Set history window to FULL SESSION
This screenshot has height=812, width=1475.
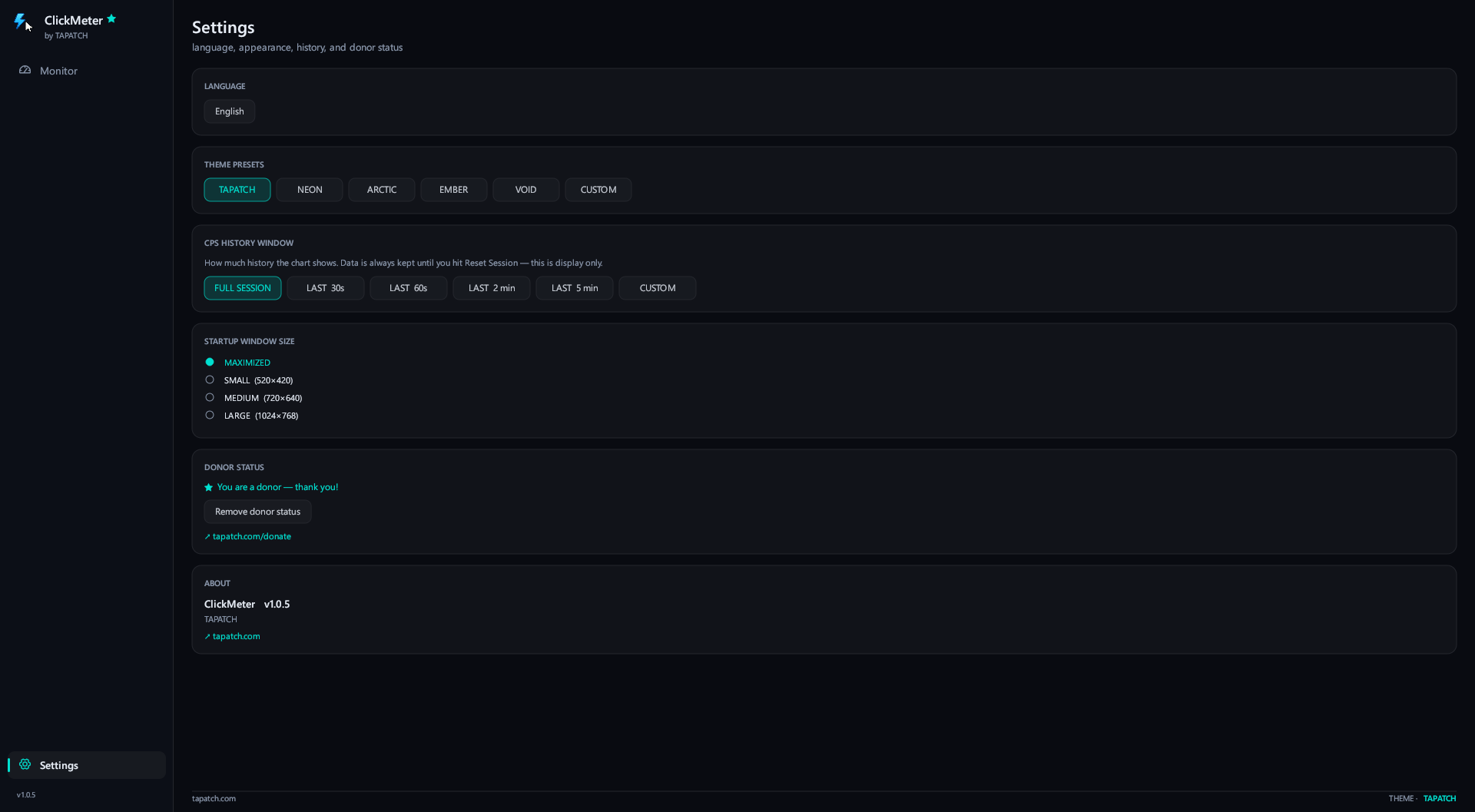[x=243, y=288]
